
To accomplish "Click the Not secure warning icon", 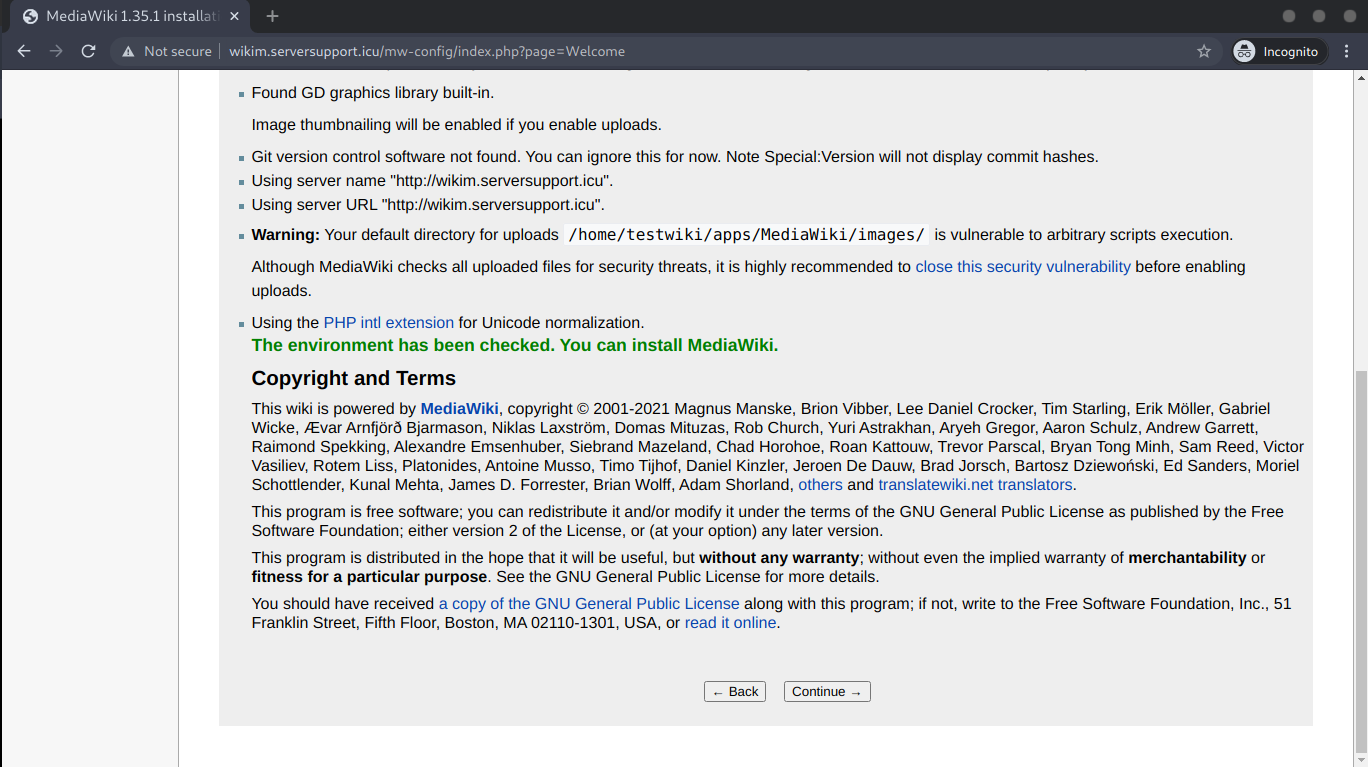I will coord(127,51).
